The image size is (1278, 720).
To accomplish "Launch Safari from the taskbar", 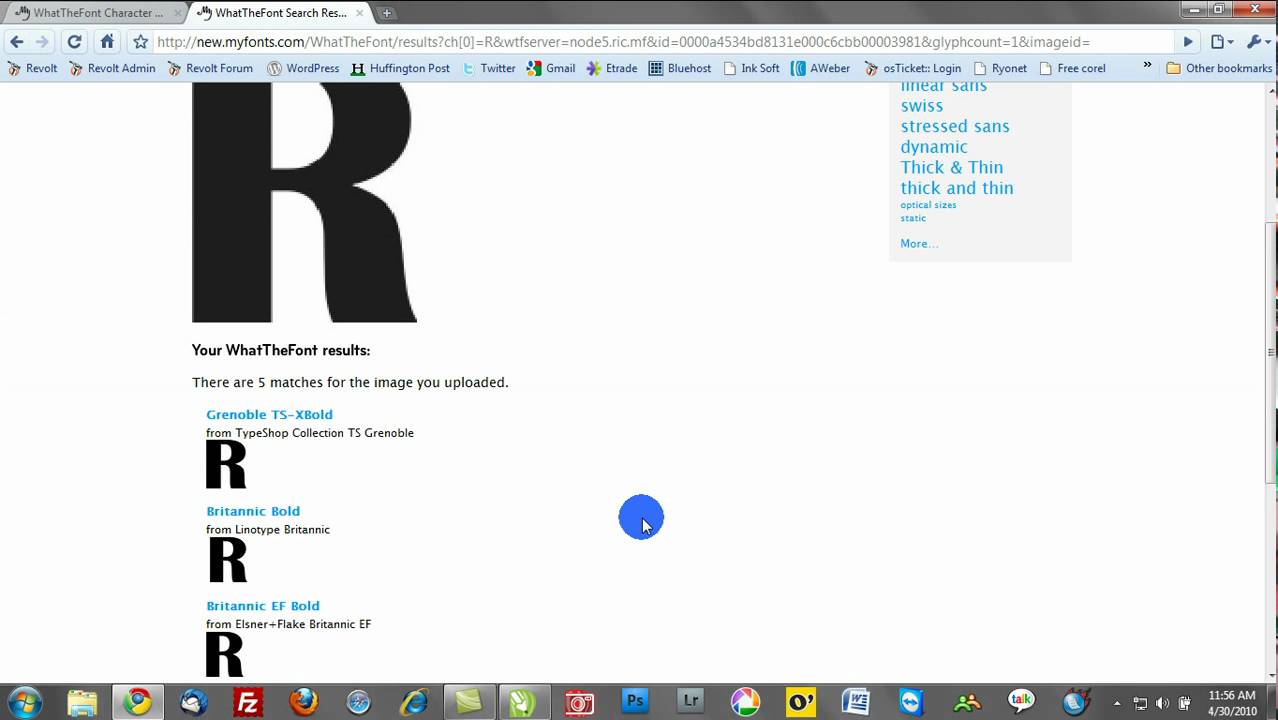I will pyautogui.click(x=358, y=702).
